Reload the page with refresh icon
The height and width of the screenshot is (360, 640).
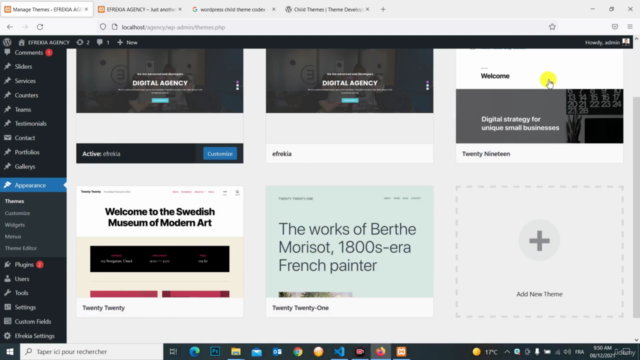tap(40, 27)
